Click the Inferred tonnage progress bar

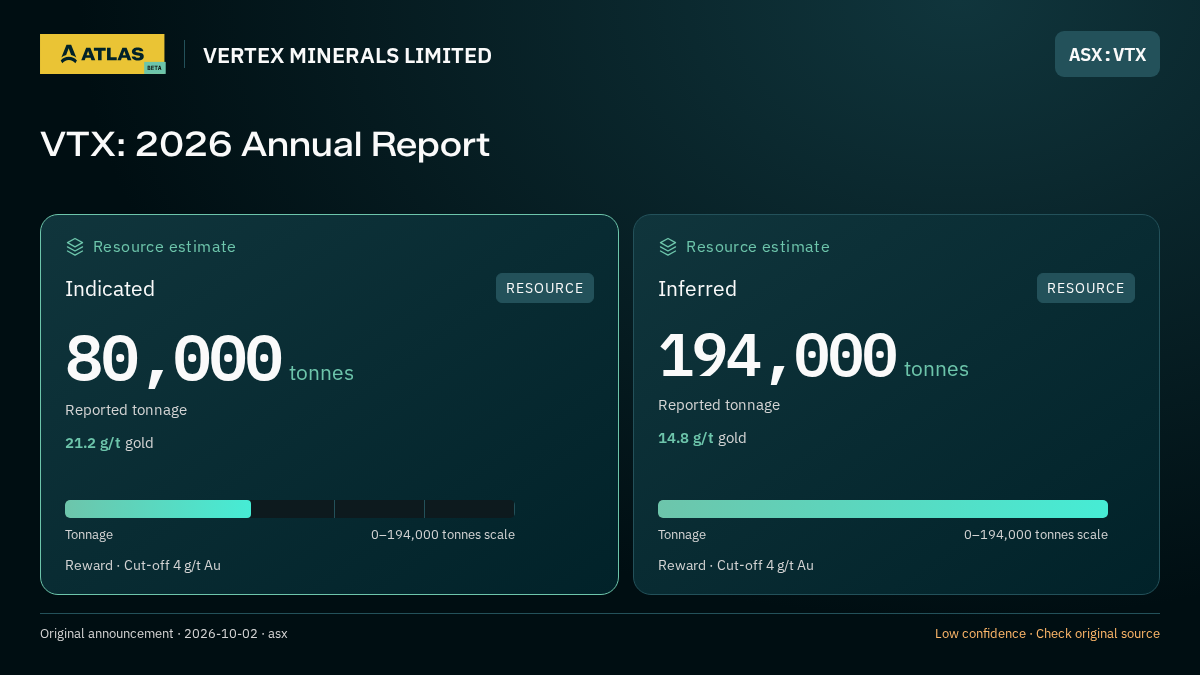[883, 509]
